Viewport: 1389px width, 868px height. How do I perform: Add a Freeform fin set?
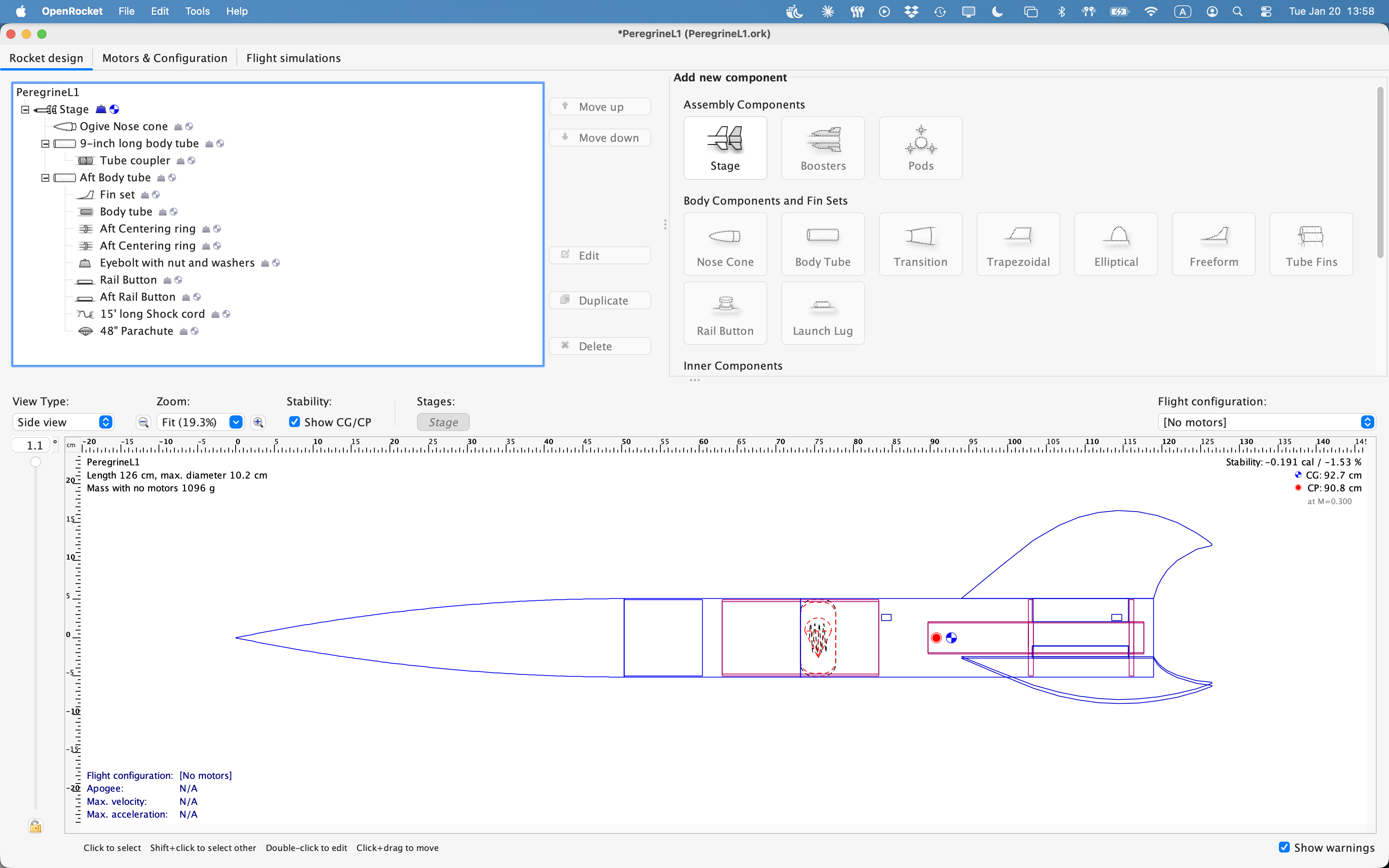(x=1213, y=244)
